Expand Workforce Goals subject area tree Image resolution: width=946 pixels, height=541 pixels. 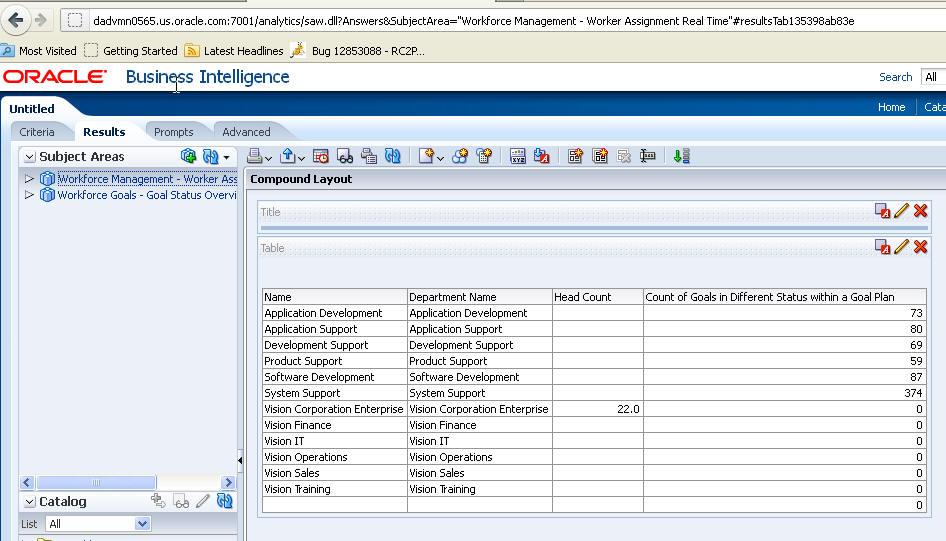(x=30, y=195)
